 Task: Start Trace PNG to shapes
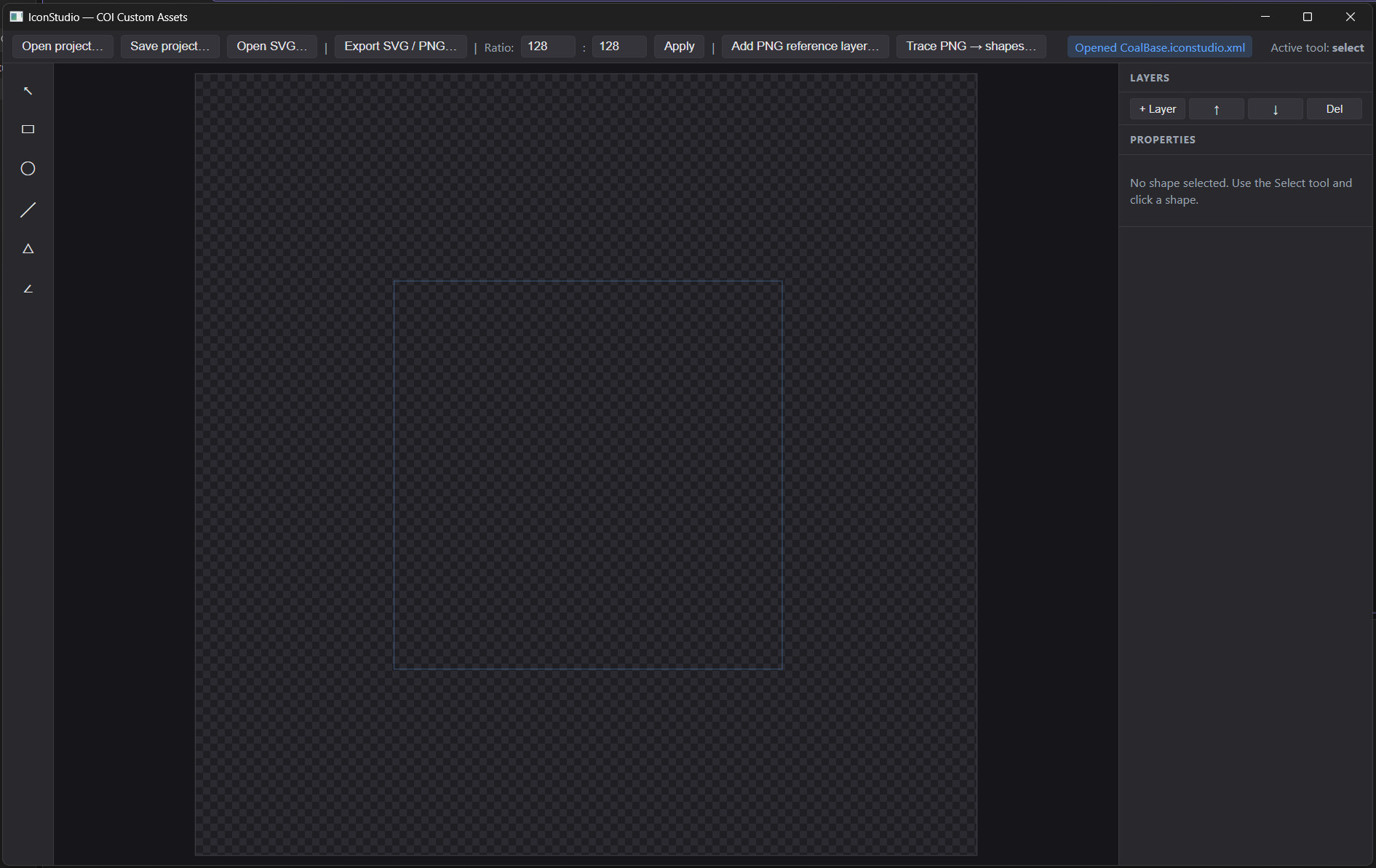[x=971, y=47]
